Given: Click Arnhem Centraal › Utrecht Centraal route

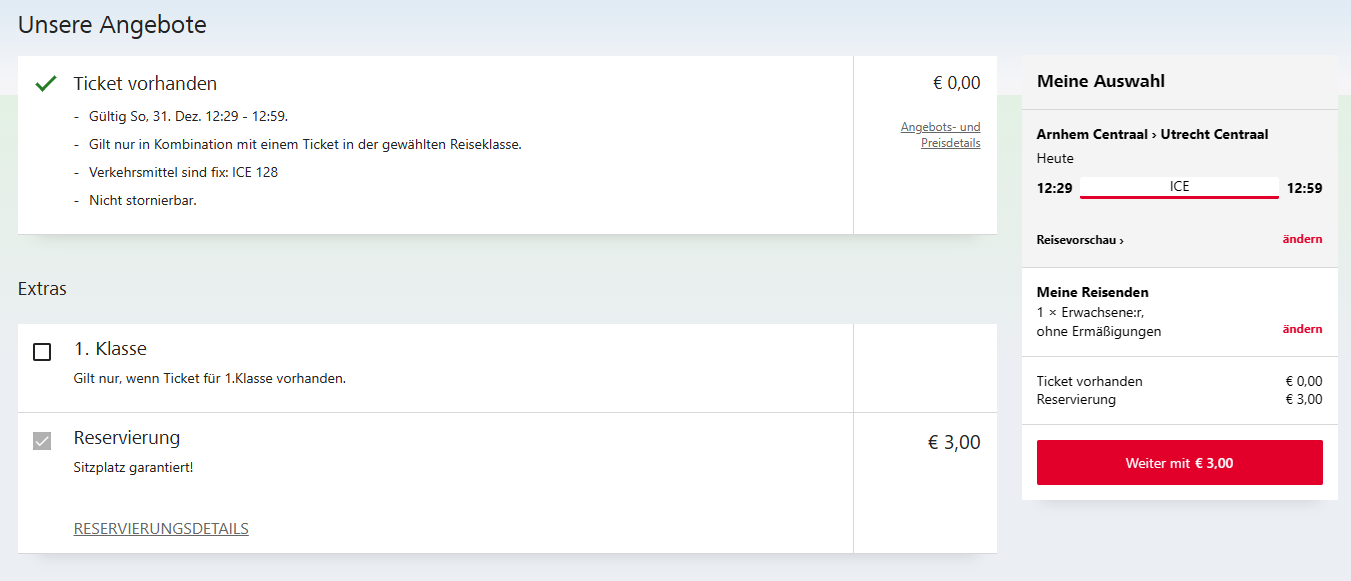Looking at the screenshot, I should pos(1152,134).
